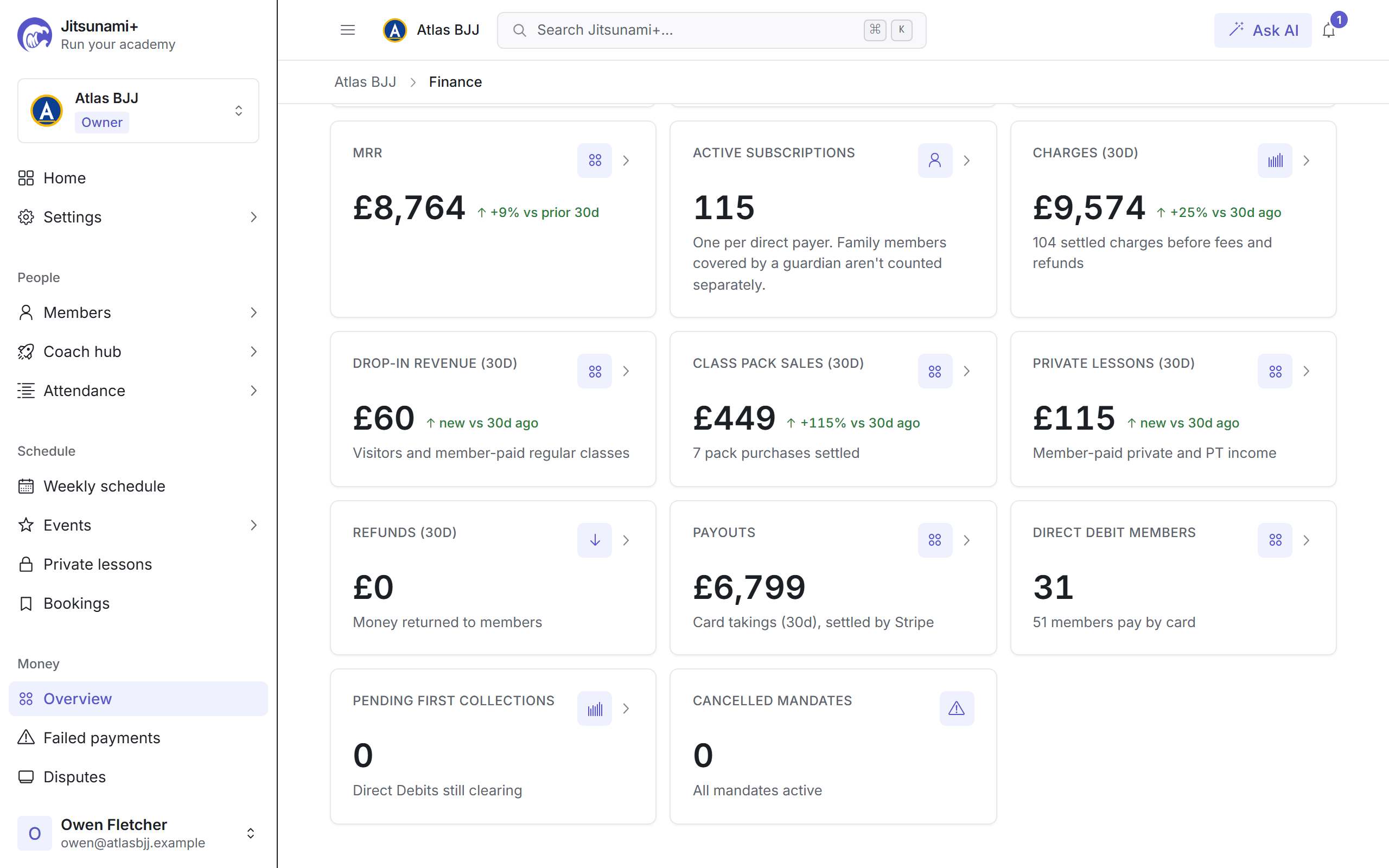Viewport: 1389px width, 868px height.
Task: Expand the Members submenu
Action: (254, 312)
